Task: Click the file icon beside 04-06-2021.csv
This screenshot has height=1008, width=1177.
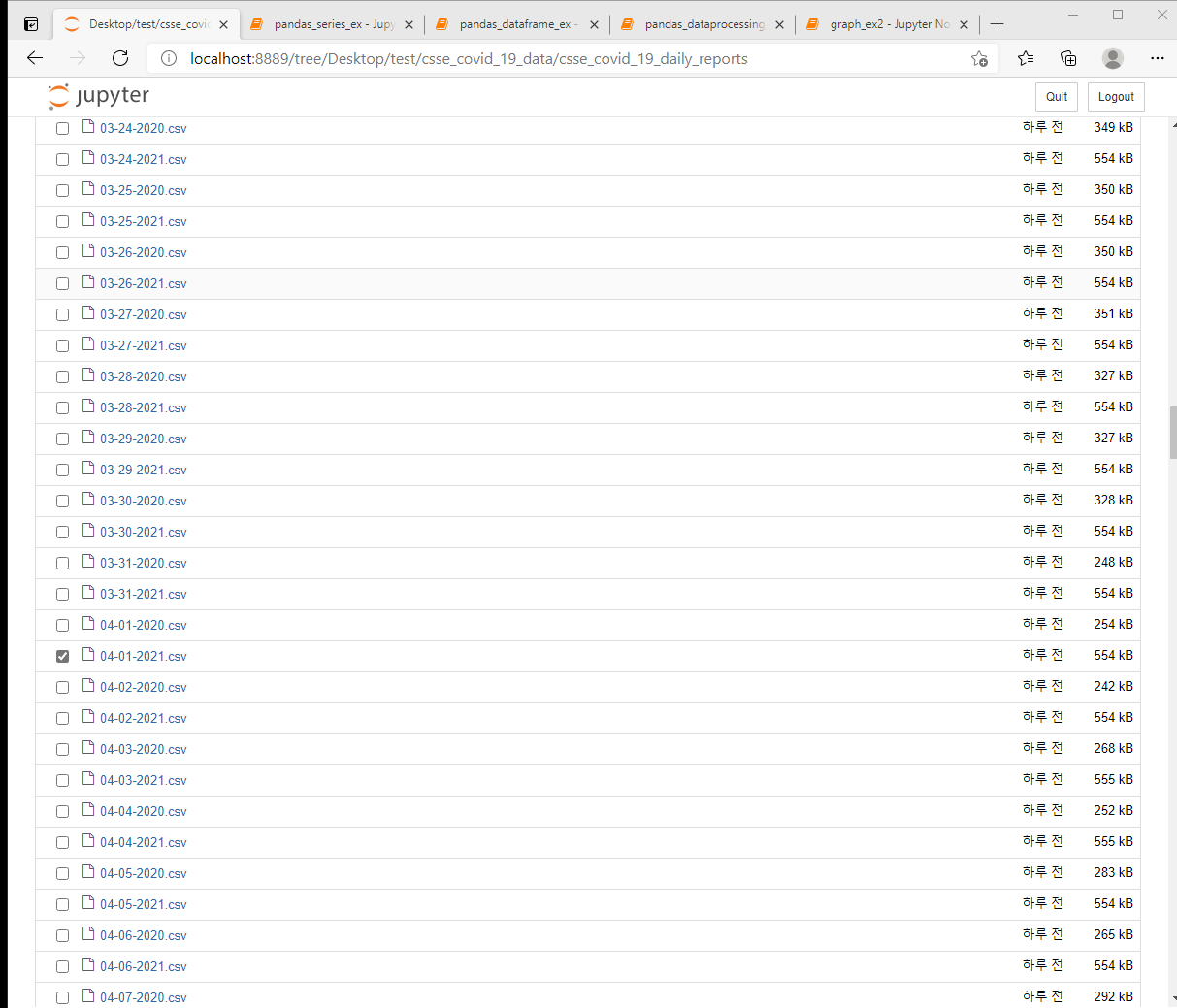Action: [88, 965]
